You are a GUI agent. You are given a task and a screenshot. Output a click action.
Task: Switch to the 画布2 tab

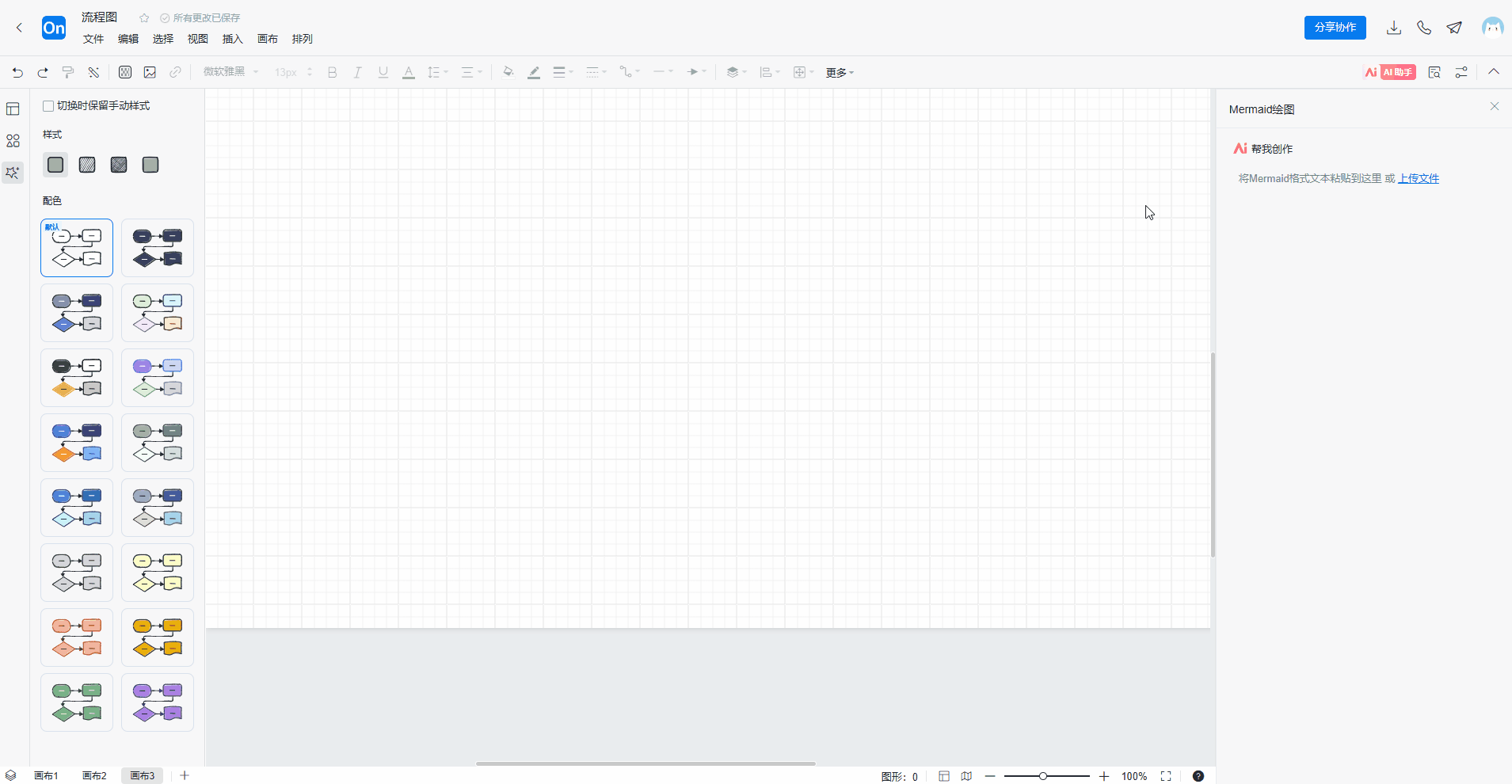pos(94,776)
